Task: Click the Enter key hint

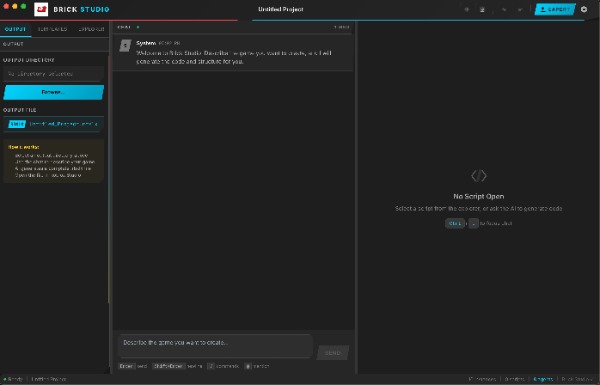Action: (x=126, y=366)
